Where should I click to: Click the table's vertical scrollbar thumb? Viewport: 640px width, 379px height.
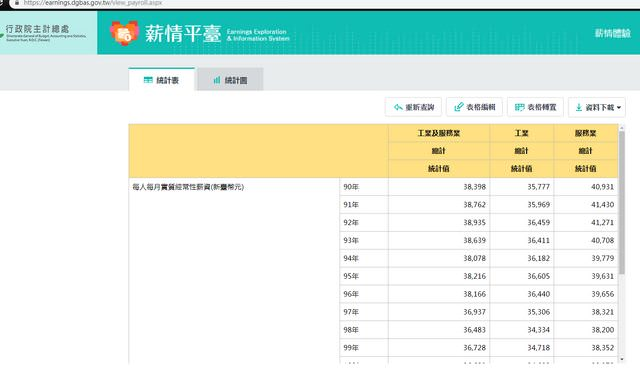[x=622, y=202]
